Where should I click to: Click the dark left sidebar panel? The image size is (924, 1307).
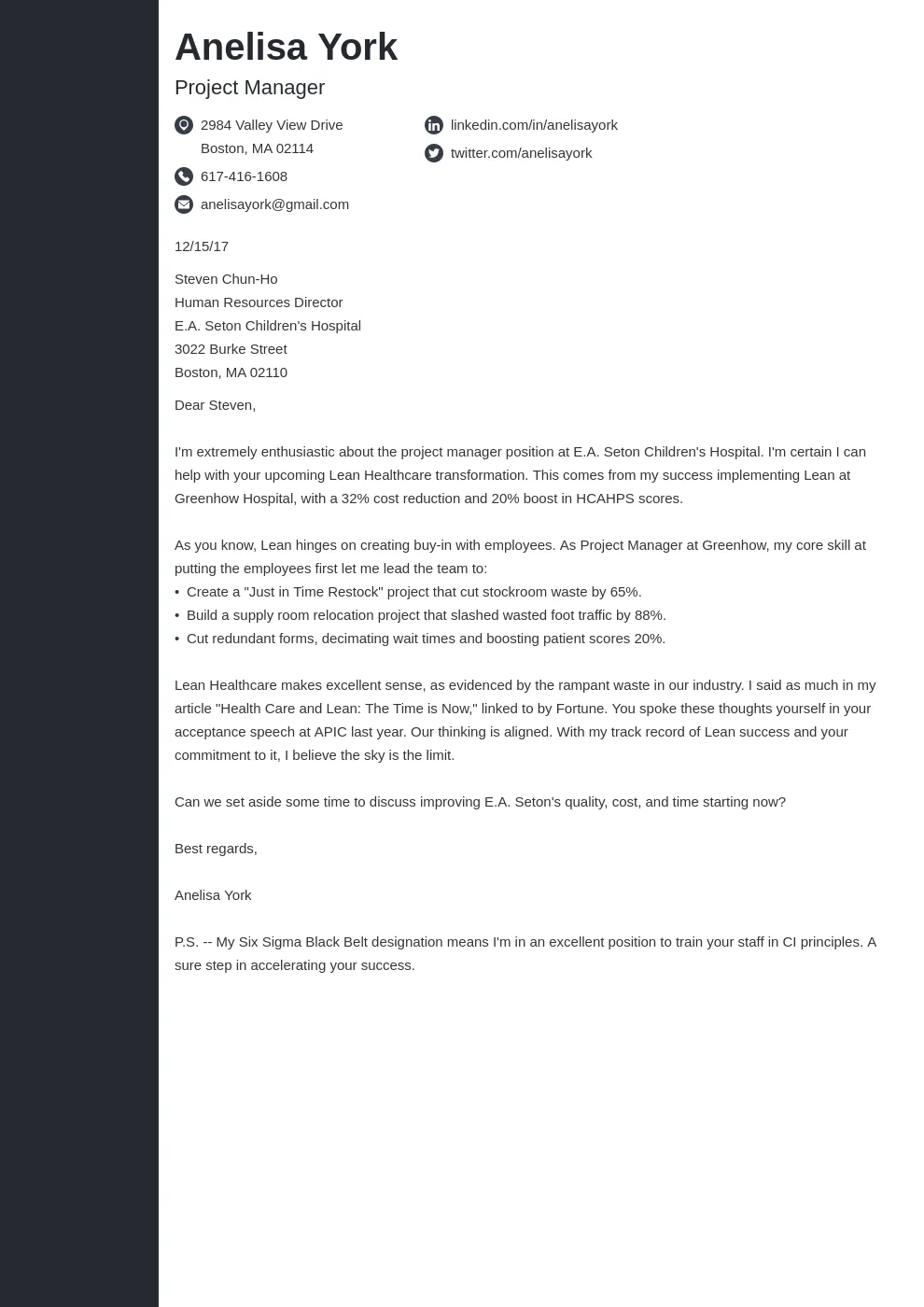(79, 653)
